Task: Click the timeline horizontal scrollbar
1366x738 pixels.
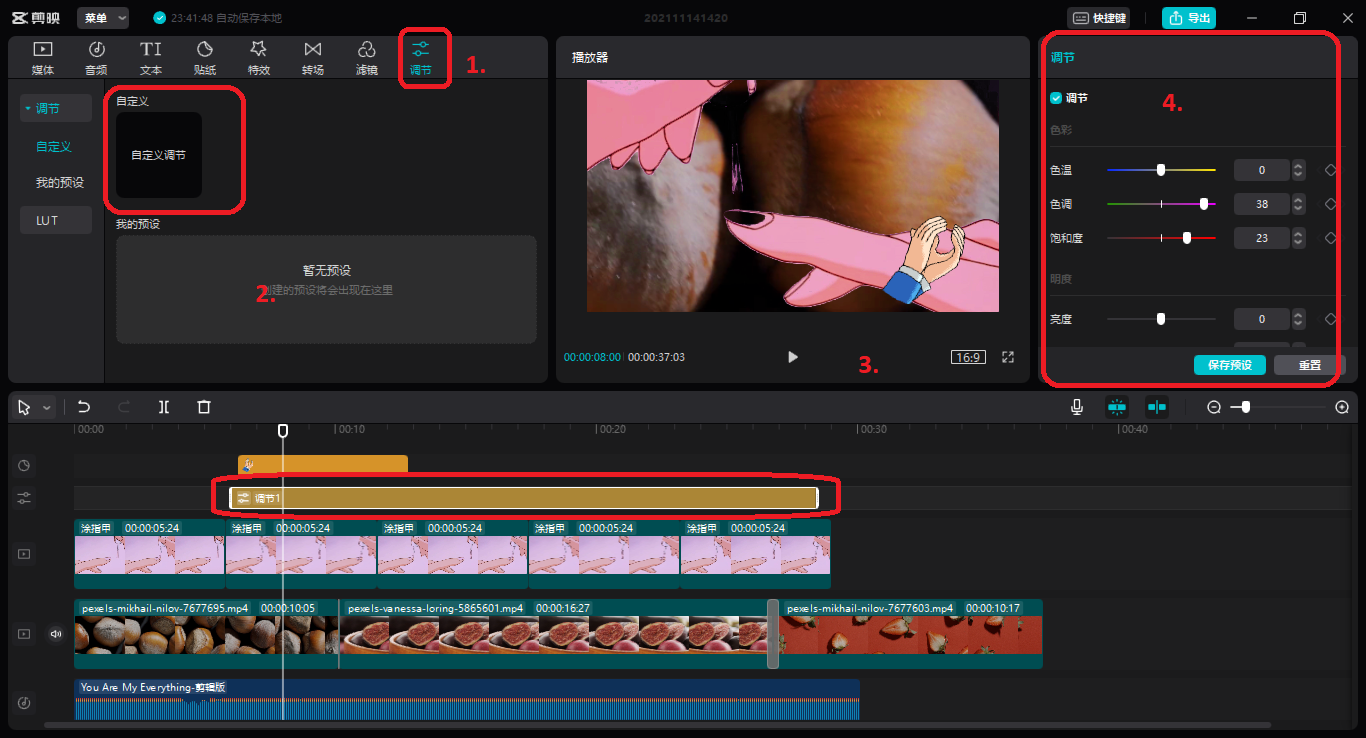Action: (658, 725)
